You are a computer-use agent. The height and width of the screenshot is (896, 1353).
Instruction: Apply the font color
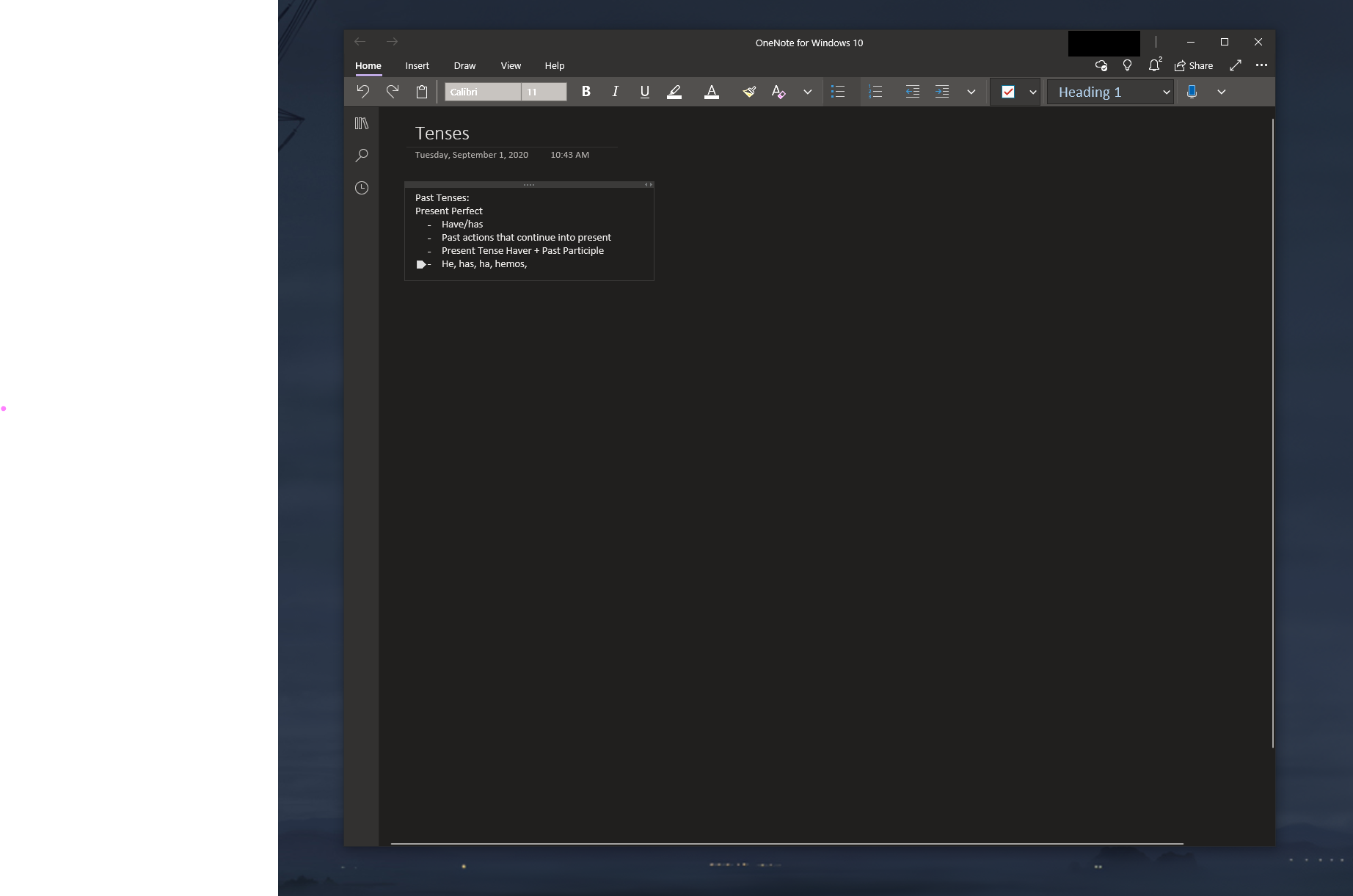pyautogui.click(x=711, y=92)
